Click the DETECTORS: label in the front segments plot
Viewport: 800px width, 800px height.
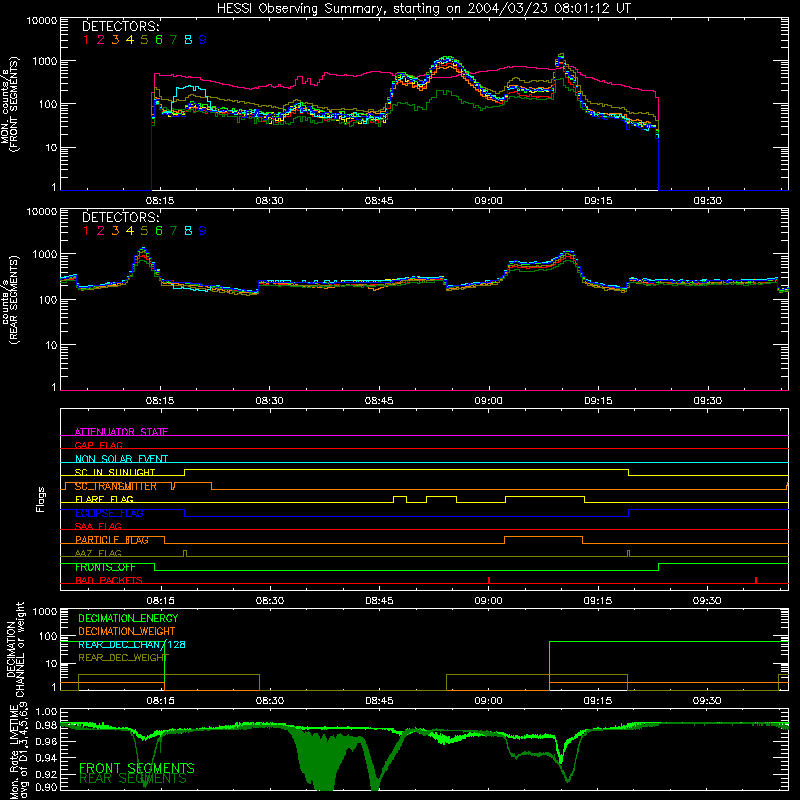tap(121, 26)
